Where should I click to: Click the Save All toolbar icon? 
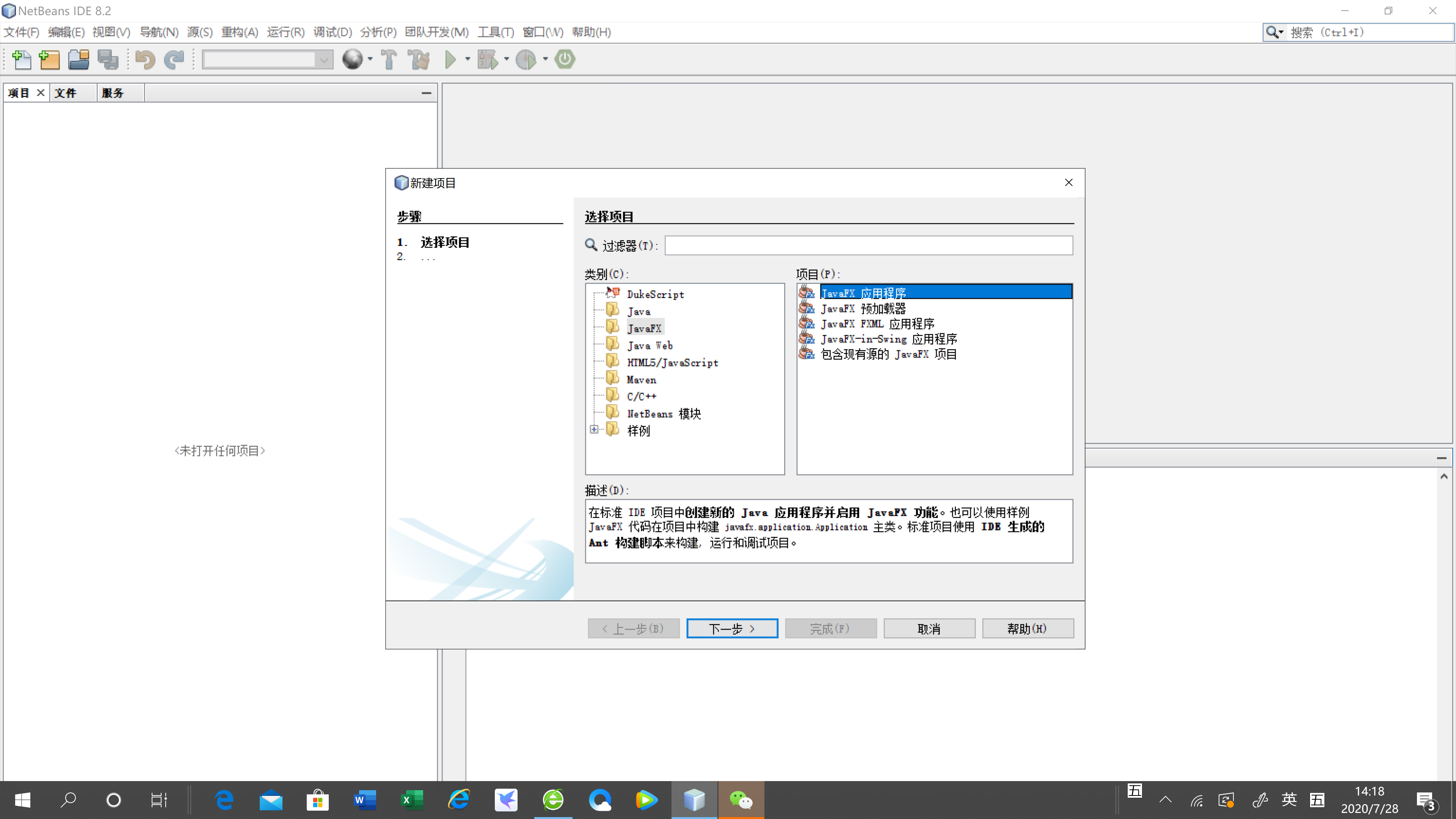tap(107, 60)
